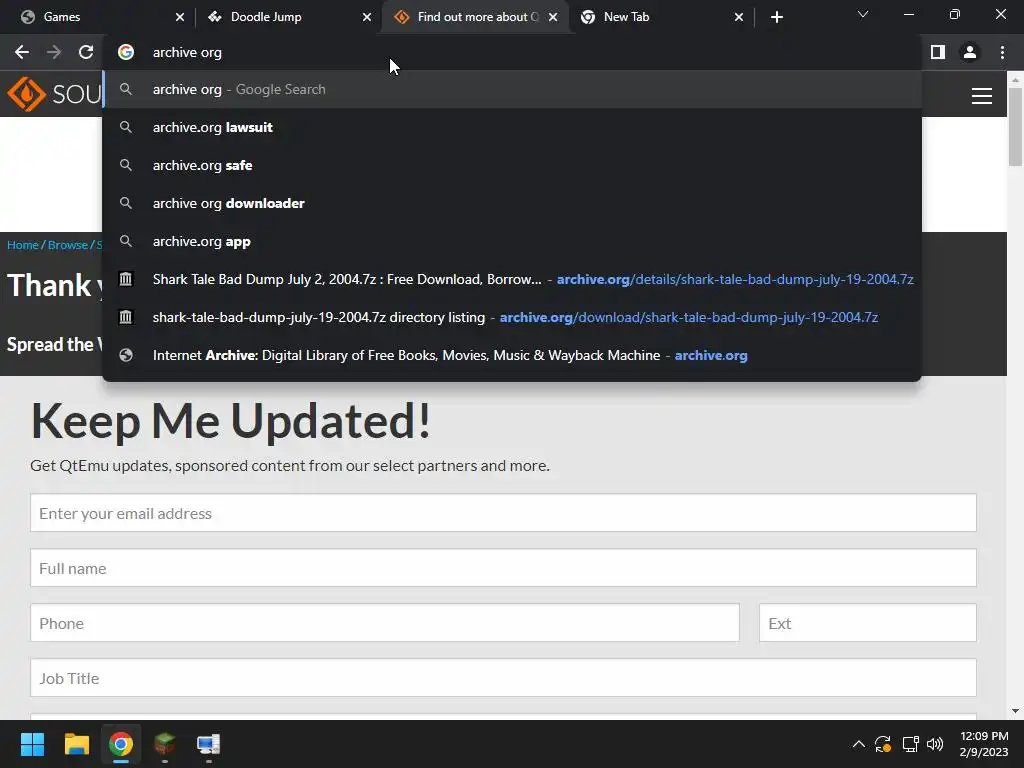Close the New Tab tab
Image resolution: width=1024 pixels, height=768 pixels.
click(739, 17)
